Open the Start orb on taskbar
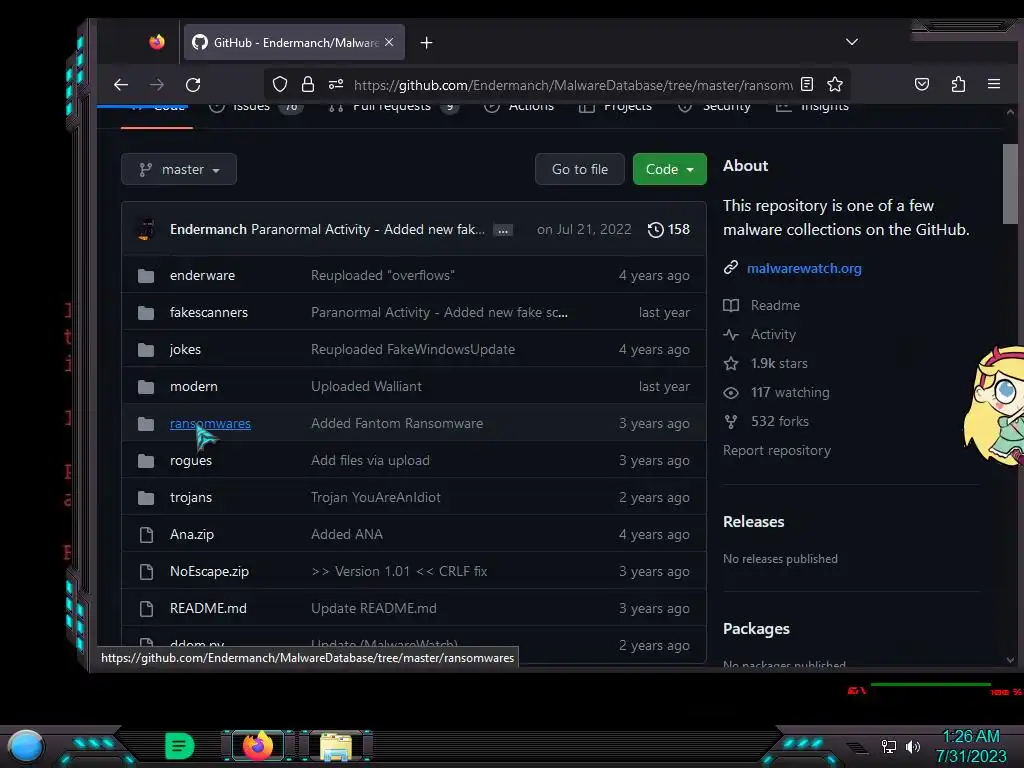1024x768 pixels. point(26,746)
